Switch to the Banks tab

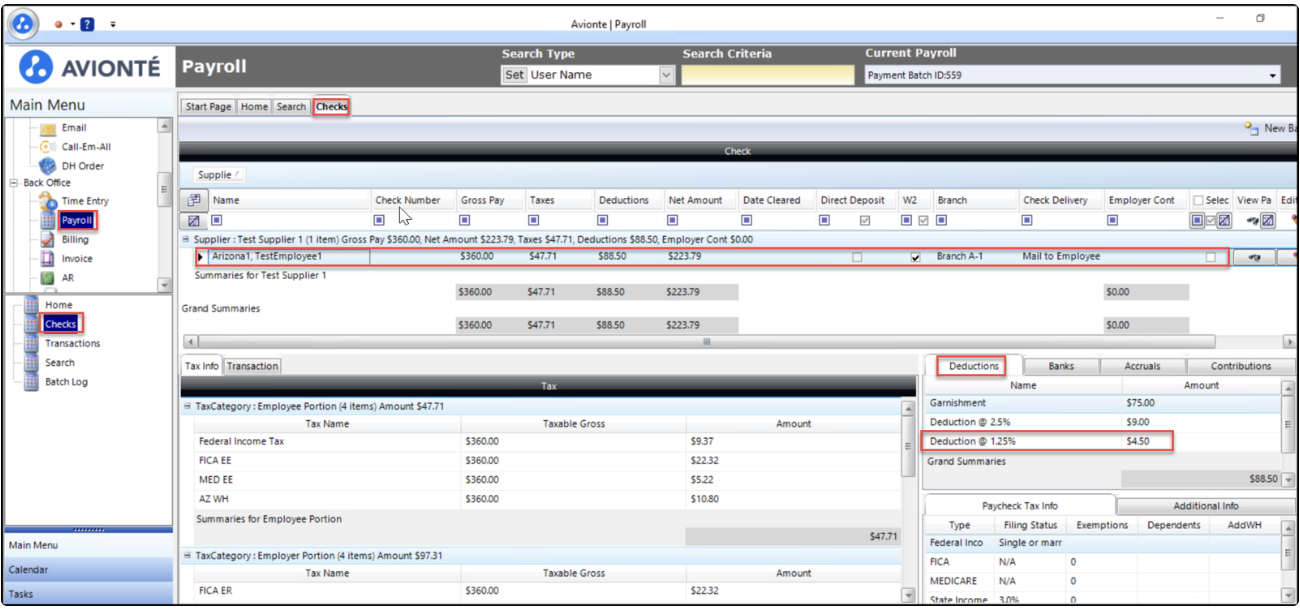(1061, 366)
